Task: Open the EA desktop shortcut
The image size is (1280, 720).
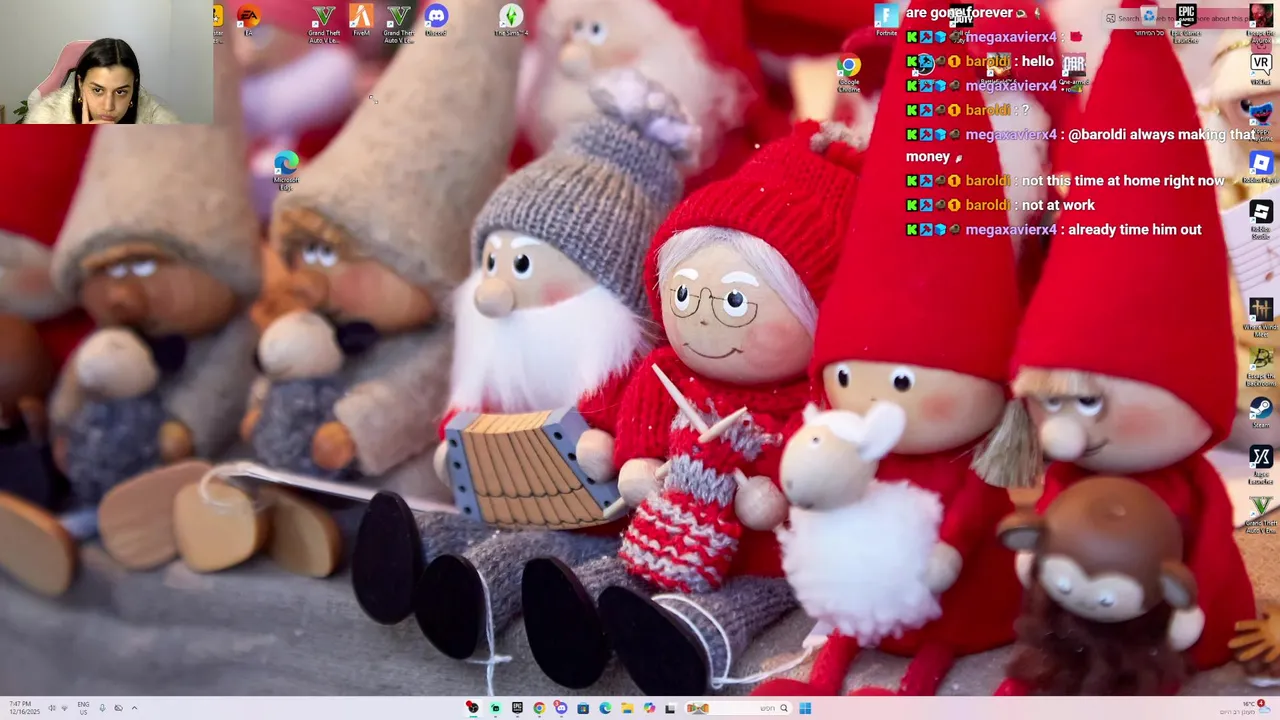Action: [248, 20]
